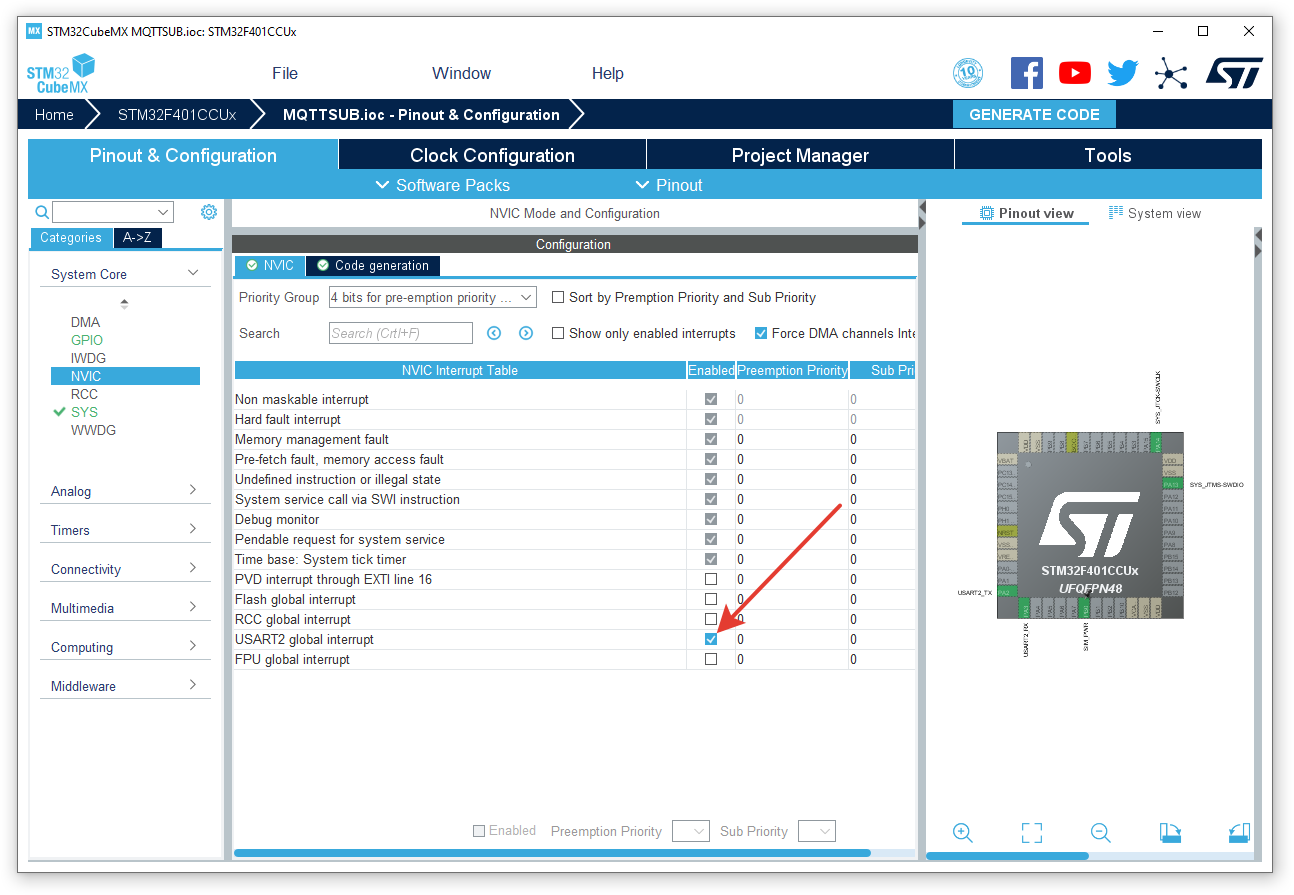Open the bottom Sub Priority dropdown
Image resolution: width=1294 pixels, height=895 pixels.
click(x=816, y=831)
